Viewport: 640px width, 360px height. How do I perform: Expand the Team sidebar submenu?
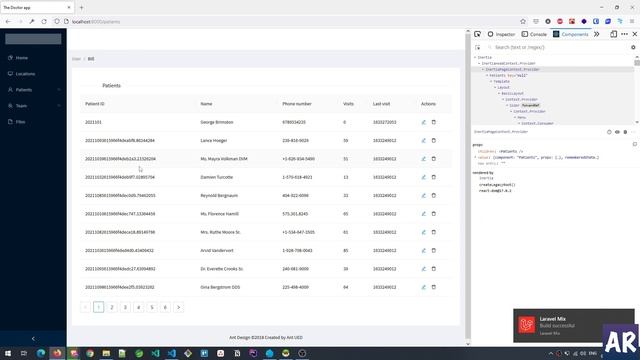pos(33,106)
